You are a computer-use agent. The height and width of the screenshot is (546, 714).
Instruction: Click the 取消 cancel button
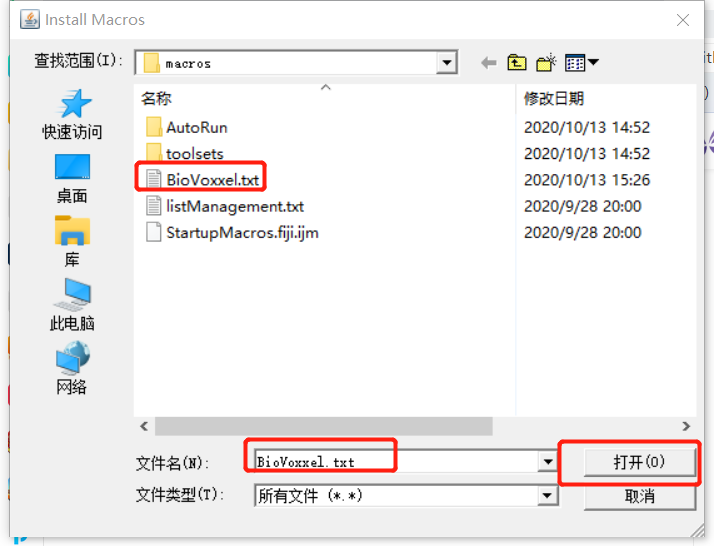coord(639,496)
